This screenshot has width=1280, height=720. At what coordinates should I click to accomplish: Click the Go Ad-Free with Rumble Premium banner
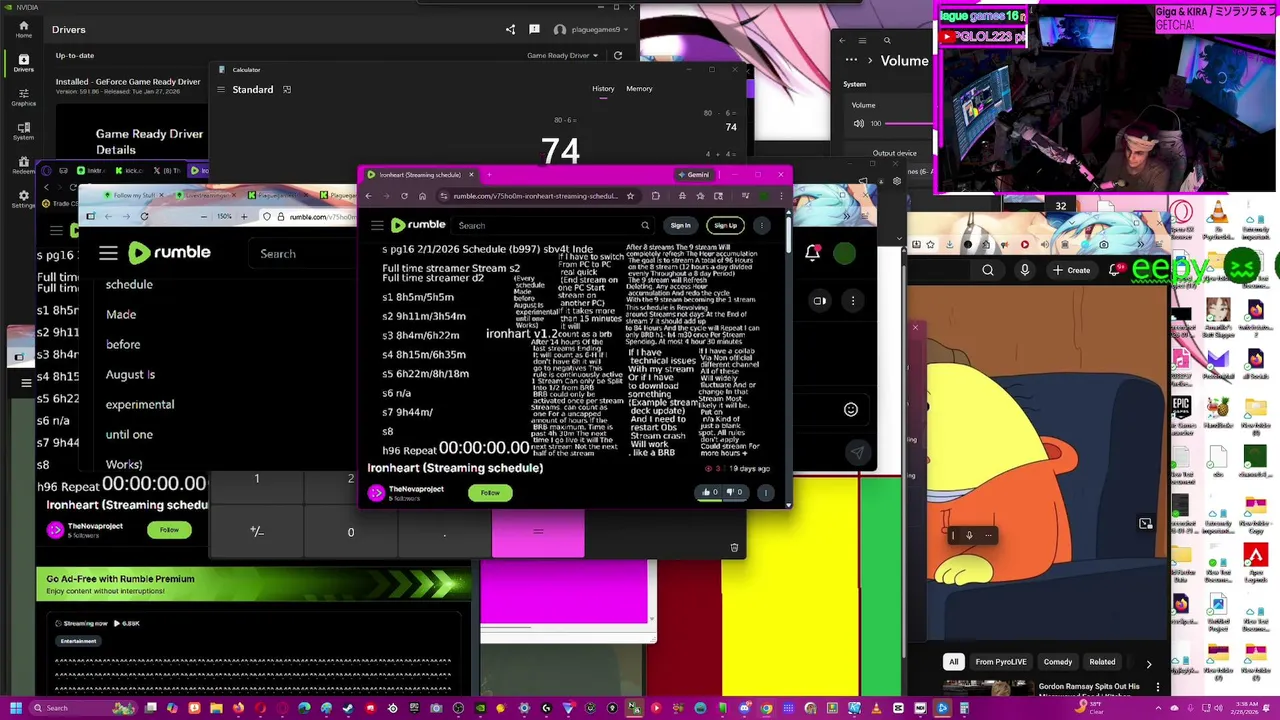(x=254, y=584)
